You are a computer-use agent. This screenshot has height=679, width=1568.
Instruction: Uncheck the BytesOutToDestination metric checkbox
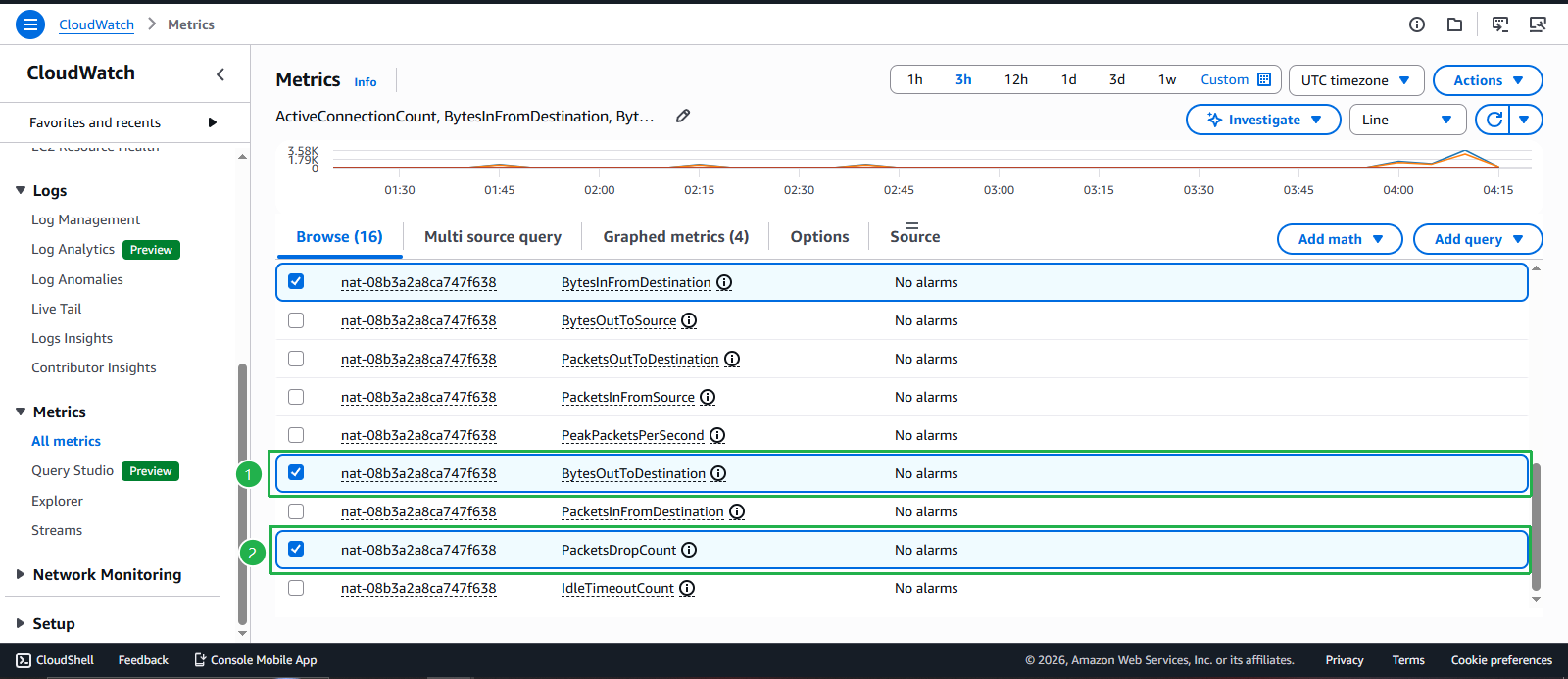pyautogui.click(x=296, y=472)
